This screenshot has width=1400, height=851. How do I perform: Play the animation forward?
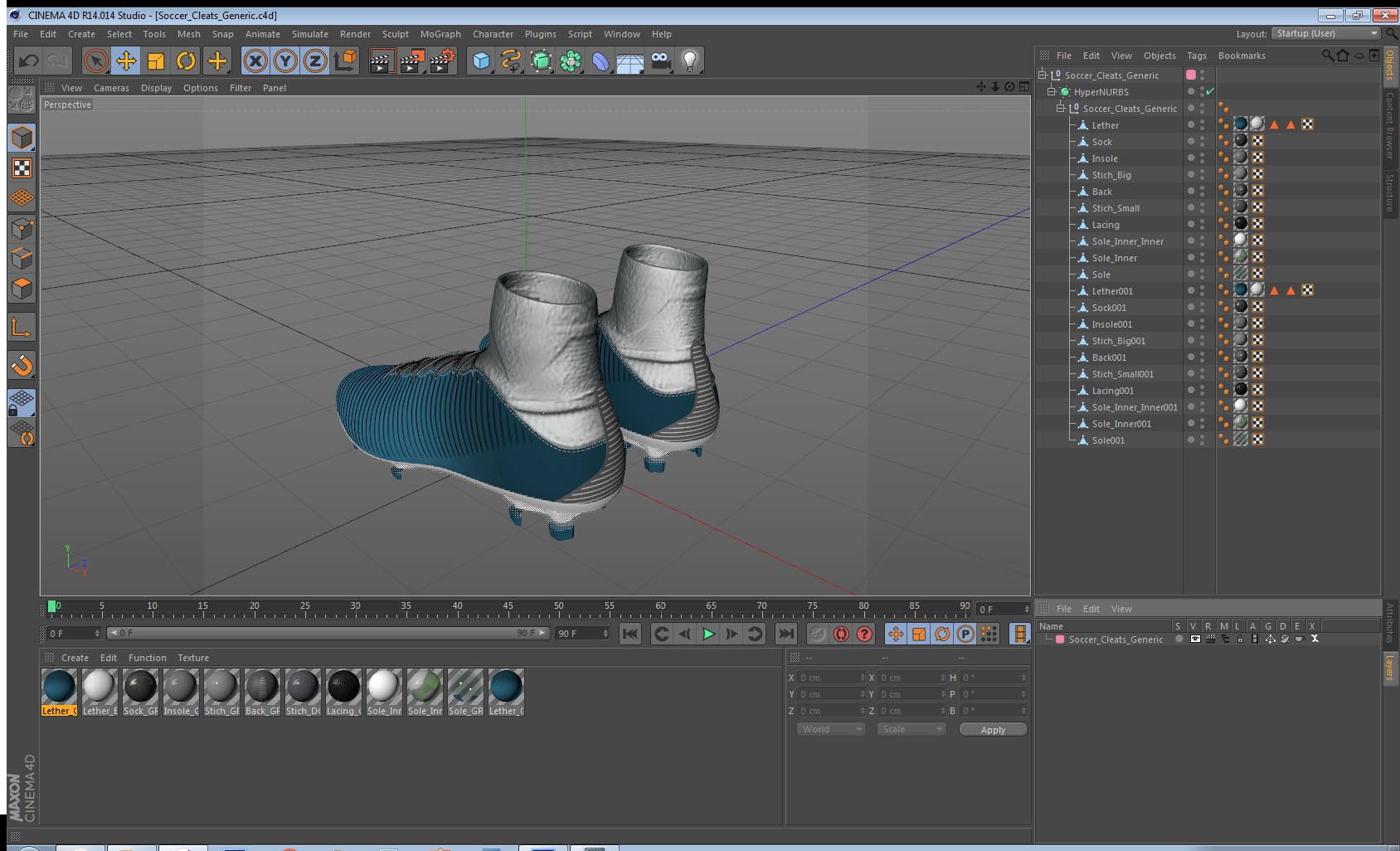(x=708, y=634)
